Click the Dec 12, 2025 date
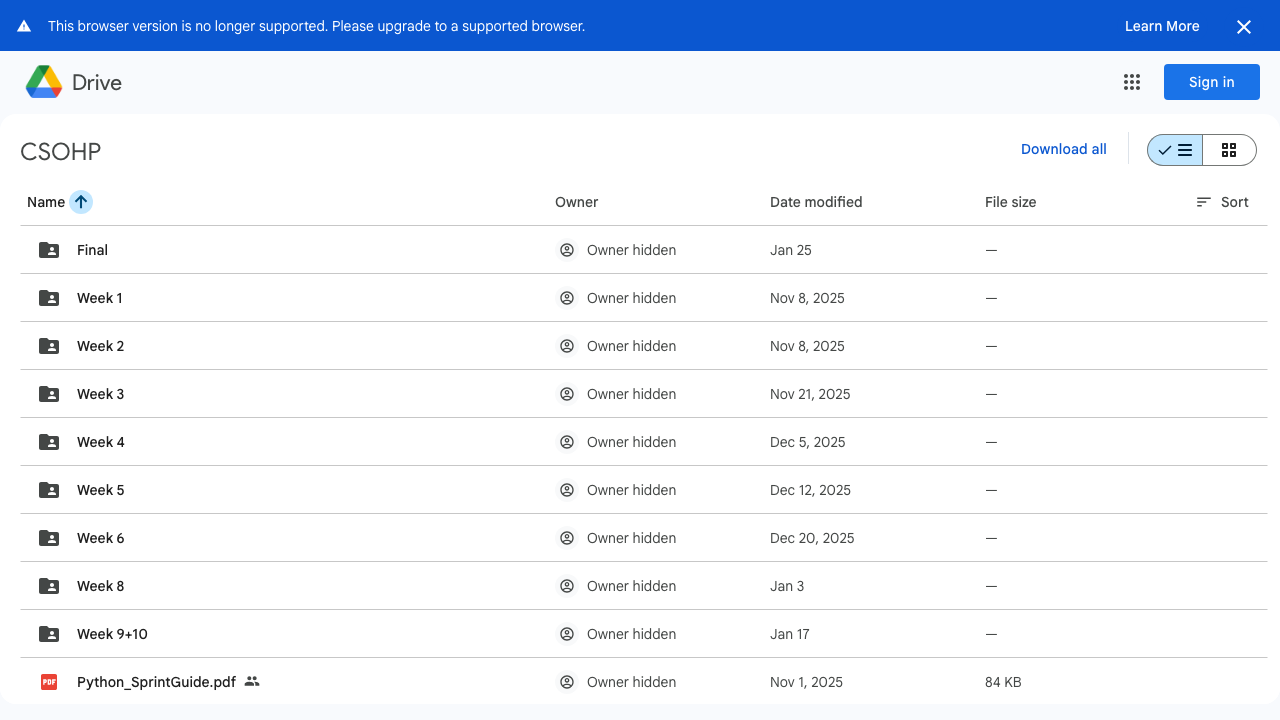Image resolution: width=1280 pixels, height=720 pixels. click(x=810, y=490)
